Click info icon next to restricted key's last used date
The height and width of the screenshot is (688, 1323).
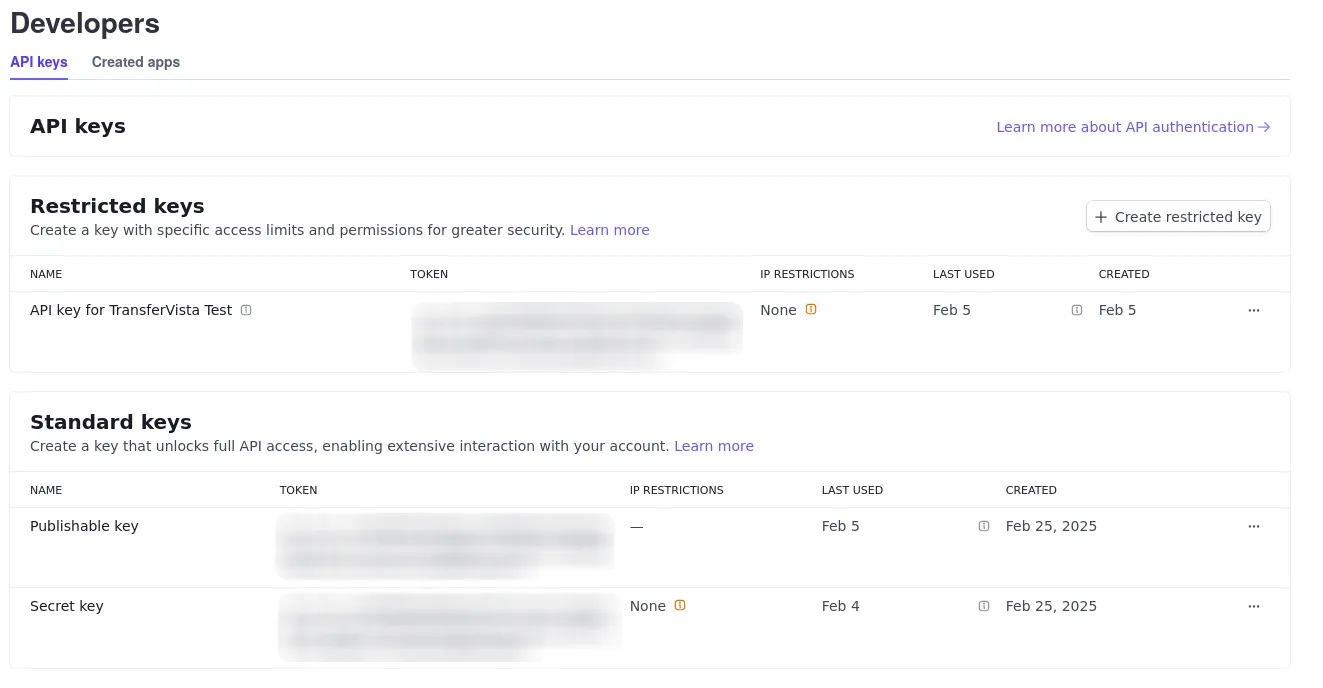tap(1077, 310)
